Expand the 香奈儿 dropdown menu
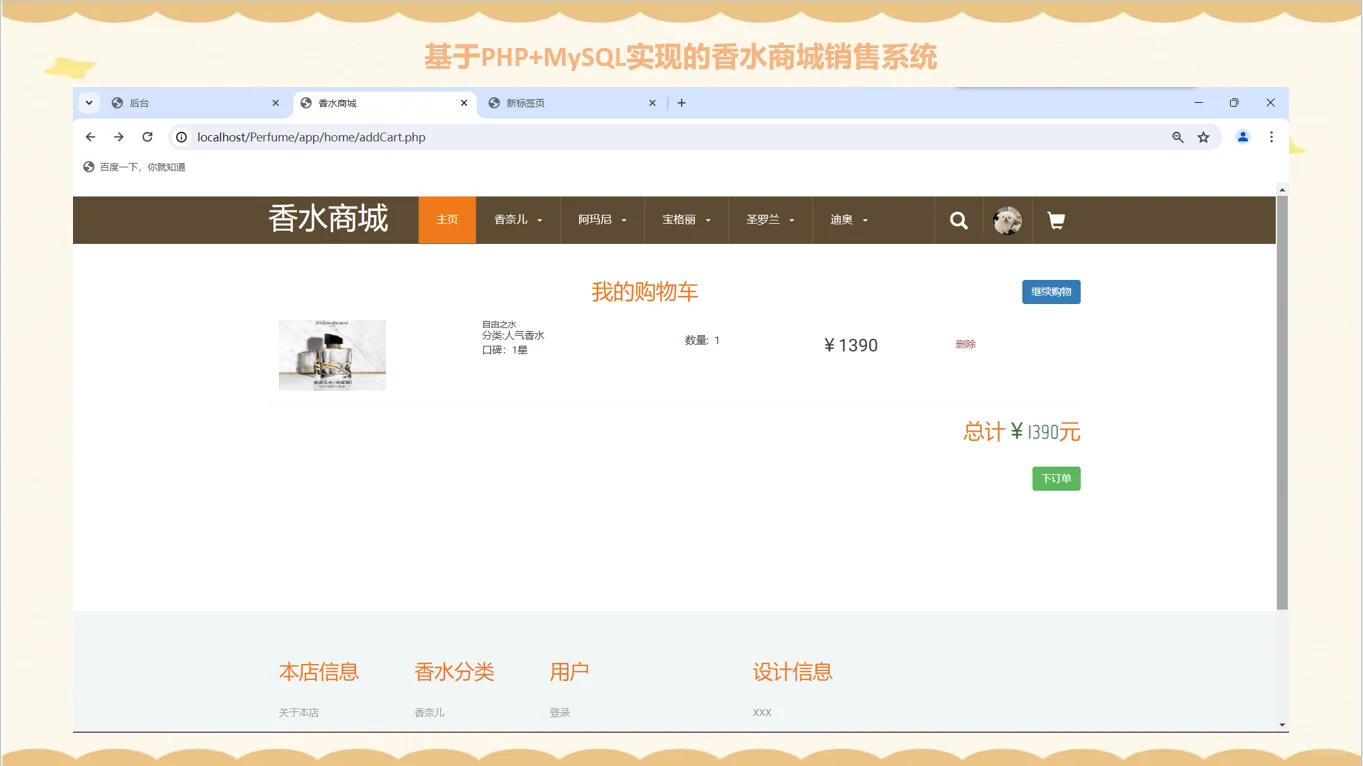This screenshot has height=766, width=1363. pyautogui.click(x=518, y=220)
